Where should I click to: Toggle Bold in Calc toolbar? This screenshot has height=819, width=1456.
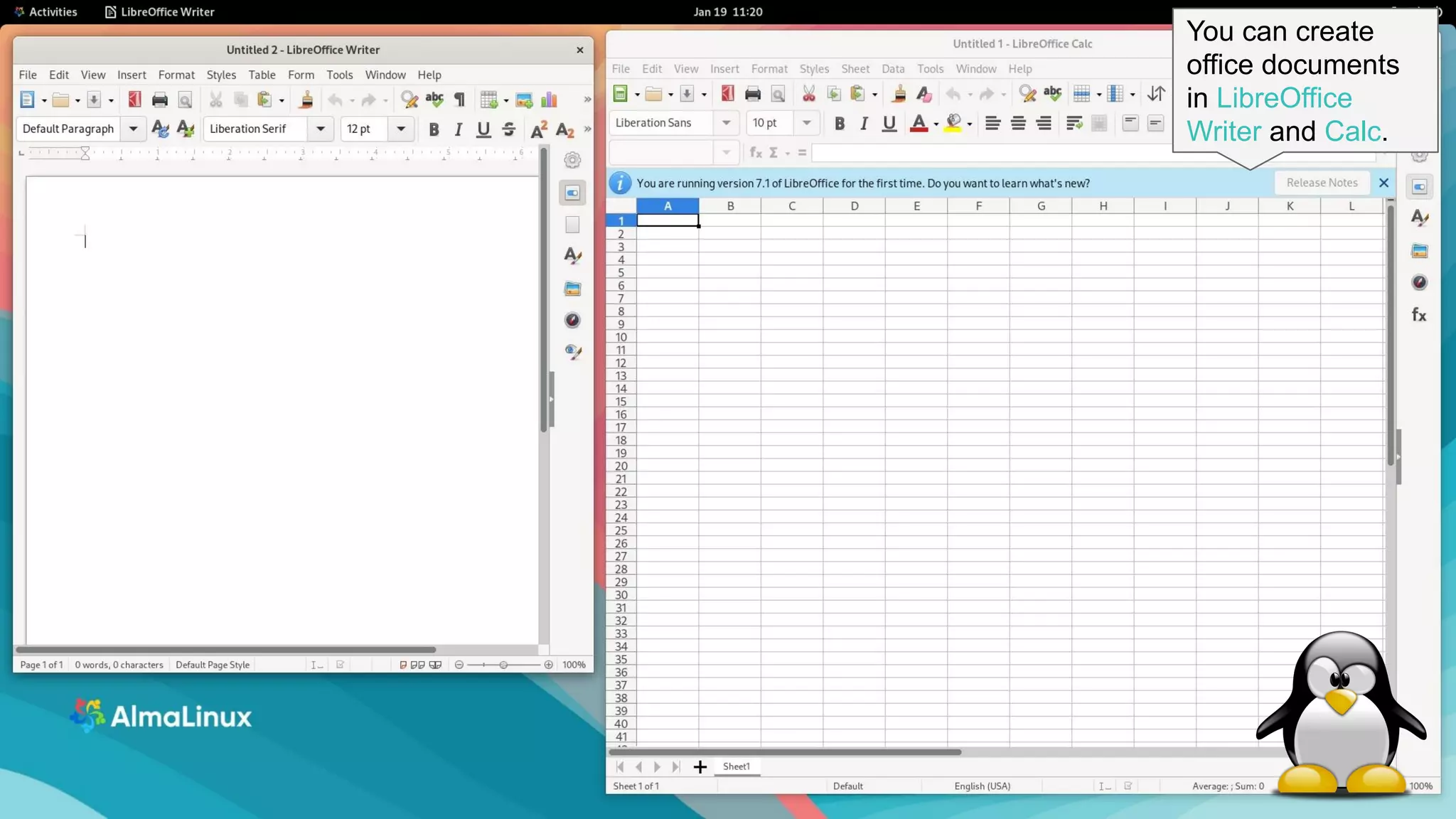(839, 123)
